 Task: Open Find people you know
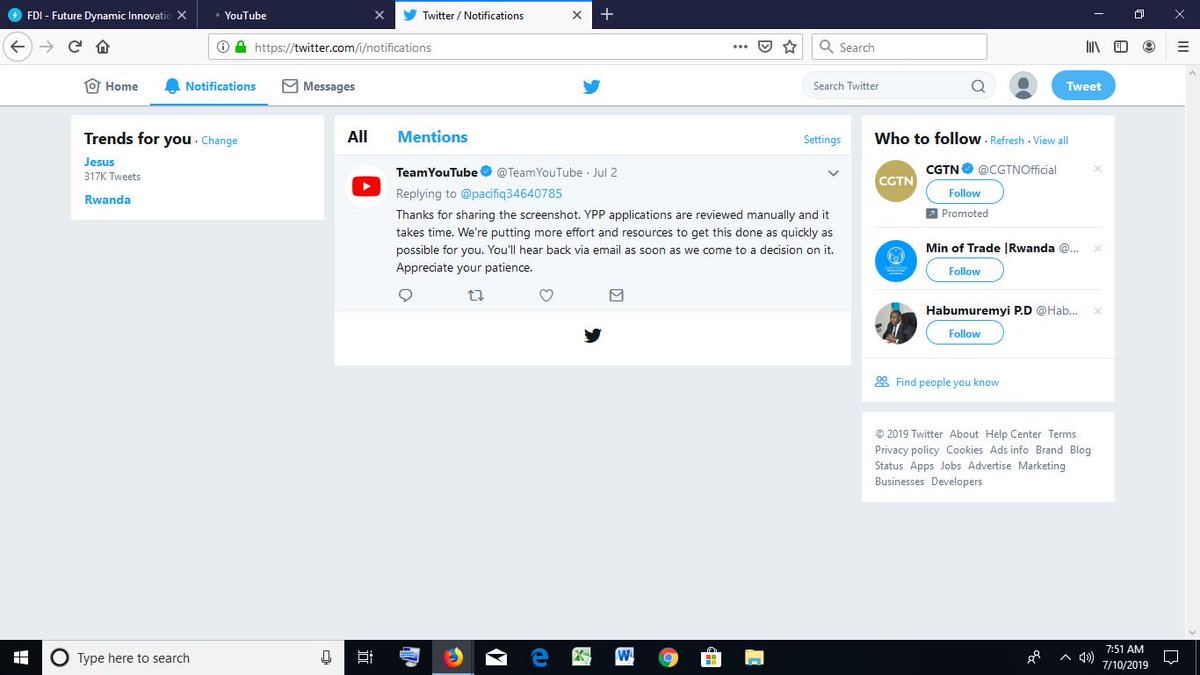click(947, 382)
